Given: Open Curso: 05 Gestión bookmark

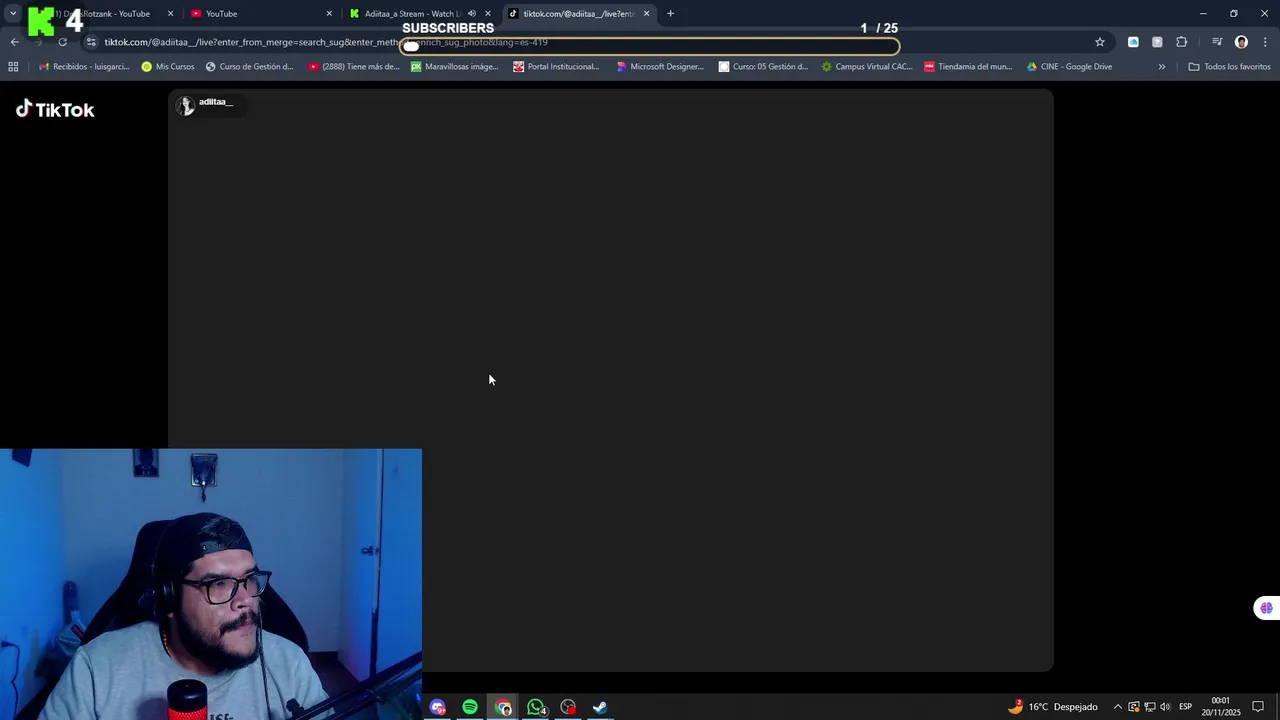Looking at the screenshot, I should click(763, 67).
